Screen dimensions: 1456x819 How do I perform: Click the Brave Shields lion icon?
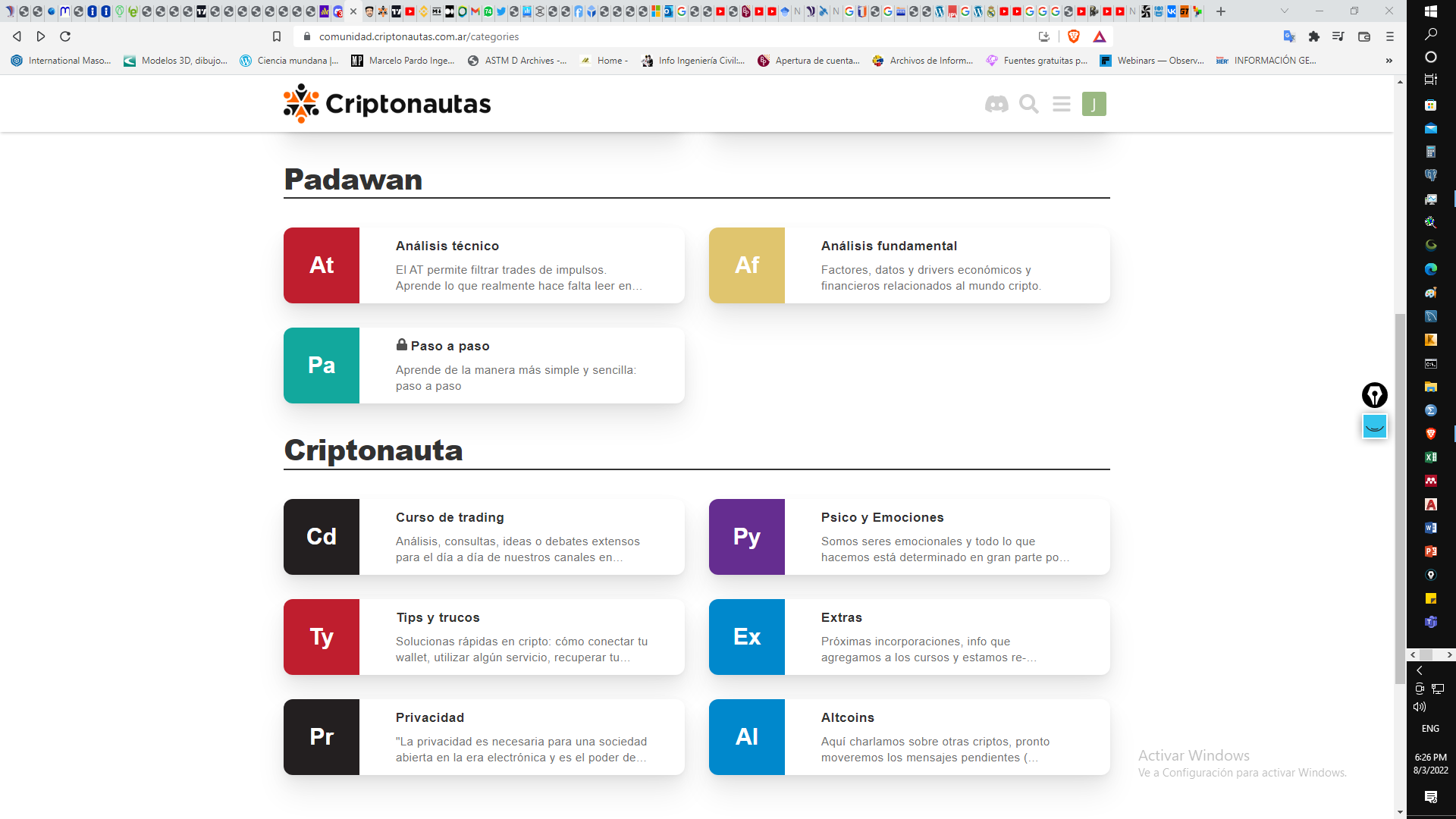click(1074, 36)
